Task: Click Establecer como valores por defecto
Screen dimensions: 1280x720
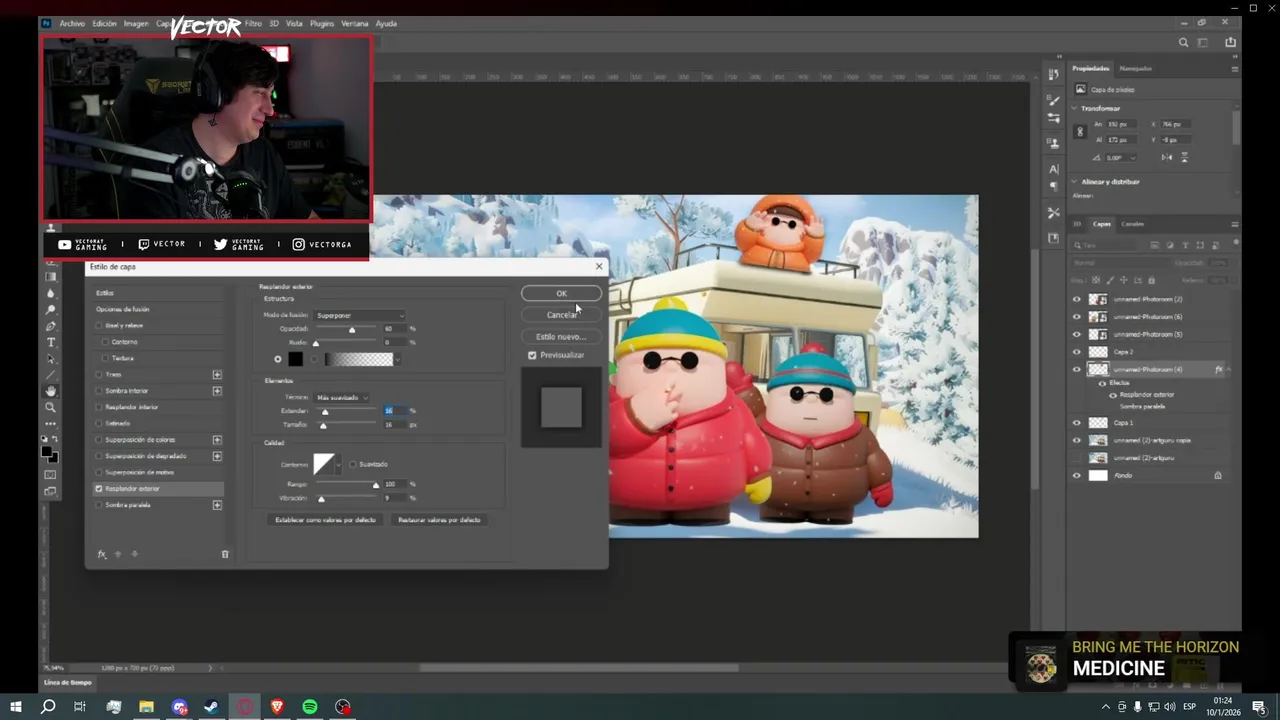Action: 326,520
